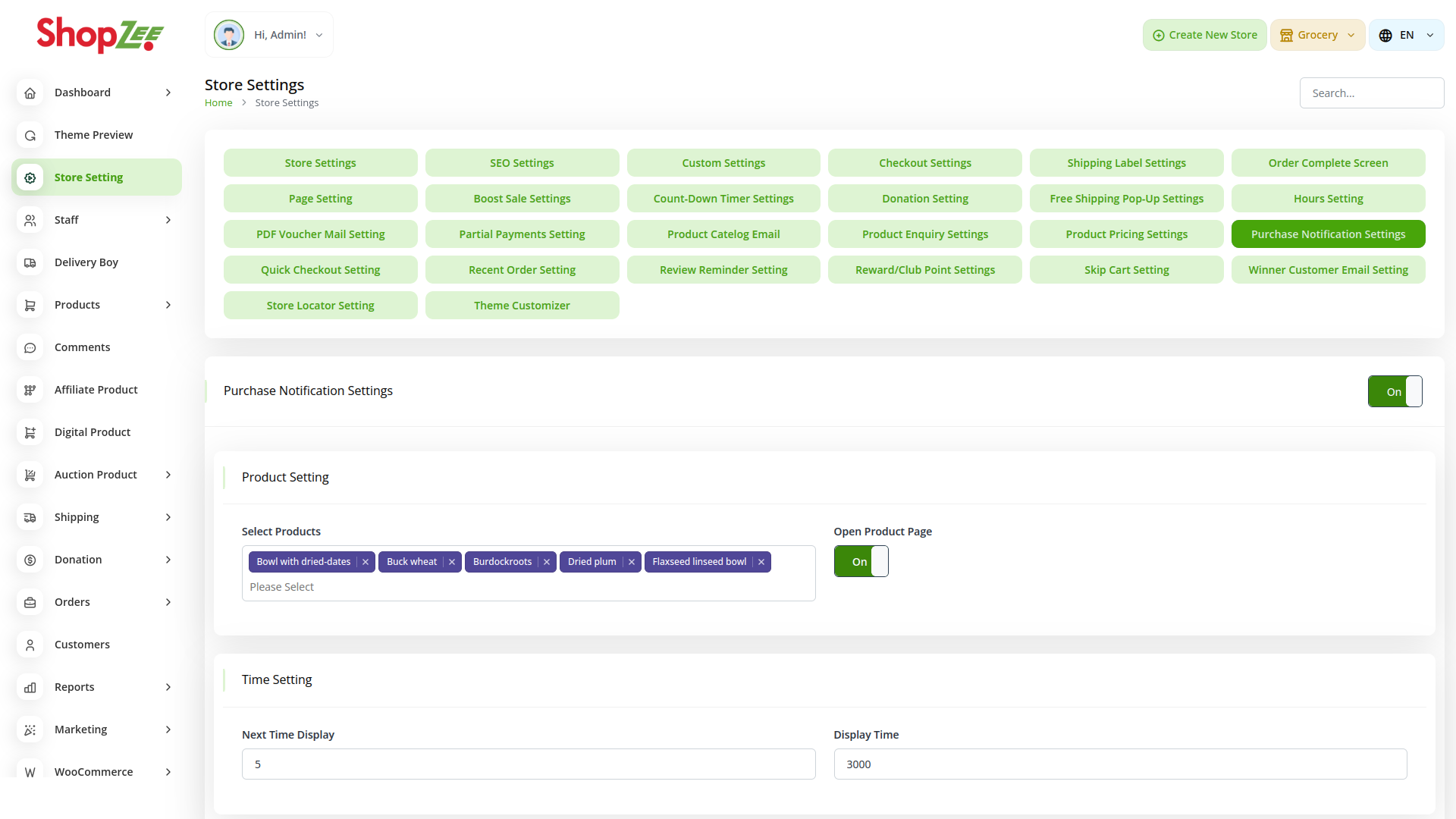Screen dimensions: 1456x819
Task: Click the Digital Product cart icon
Action: [30, 432]
